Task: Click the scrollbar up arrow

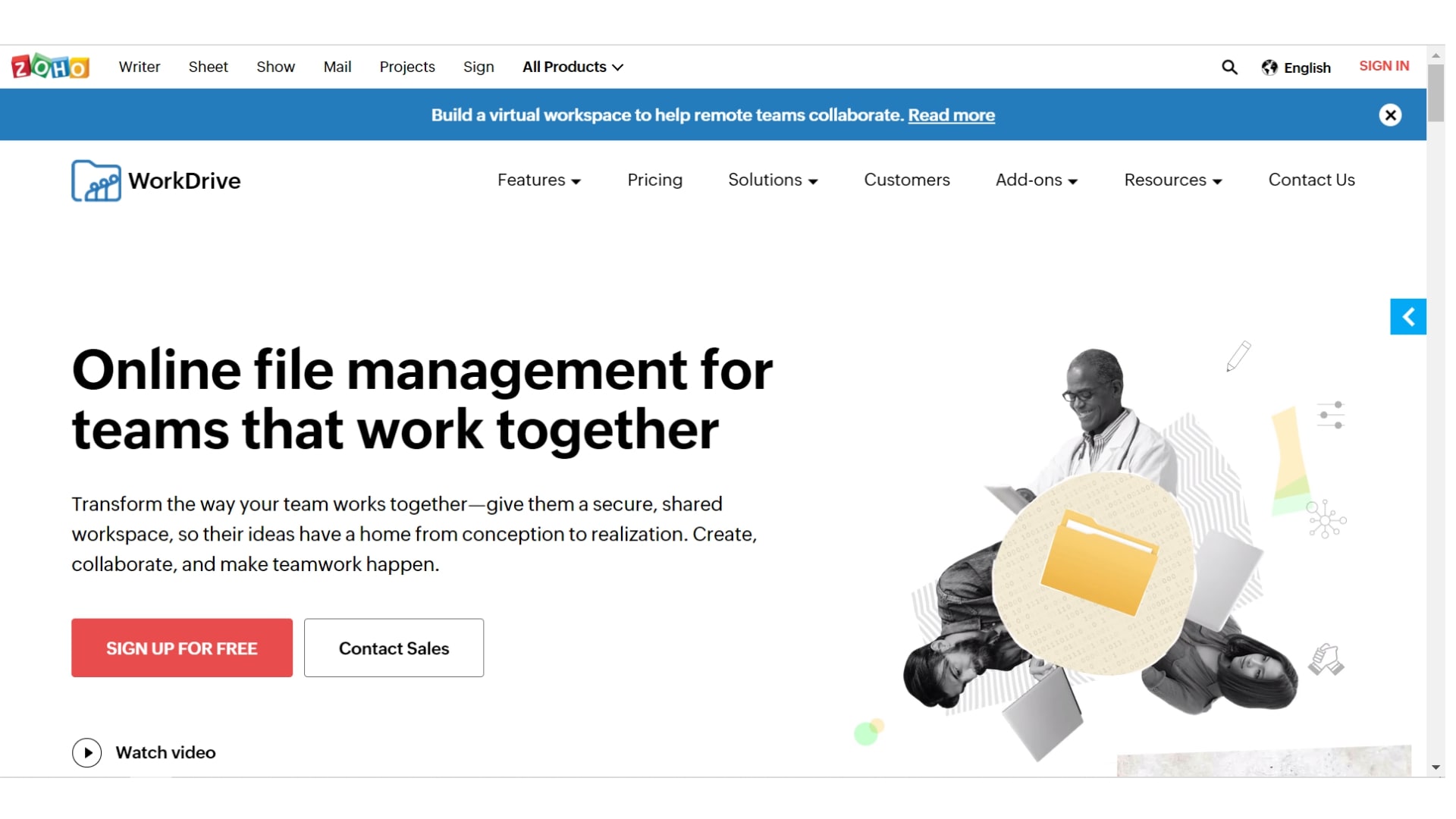Action: click(x=1436, y=55)
